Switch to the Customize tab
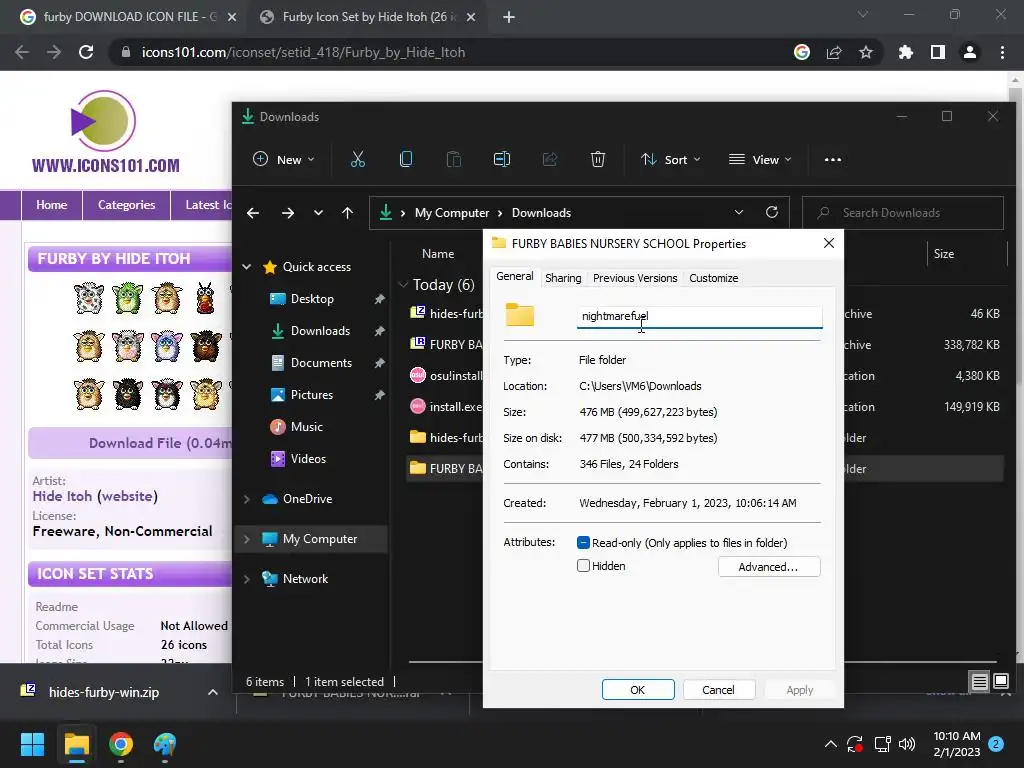 pyautogui.click(x=713, y=278)
